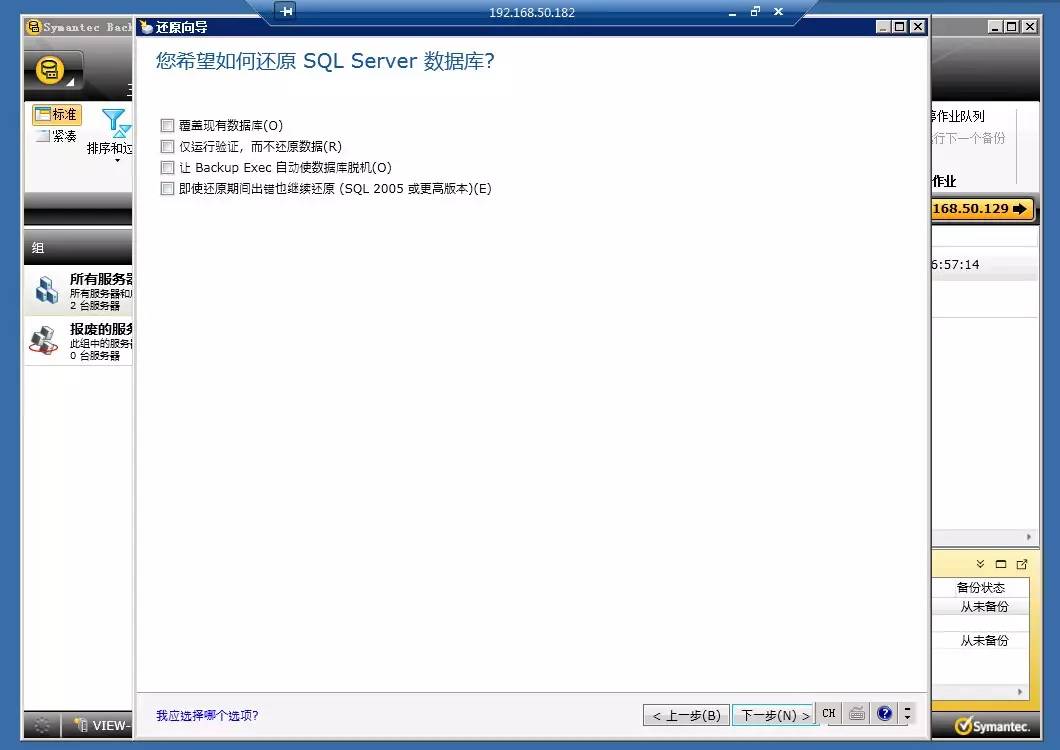
Task: Click the 组 panel header
Action: click(x=78, y=248)
